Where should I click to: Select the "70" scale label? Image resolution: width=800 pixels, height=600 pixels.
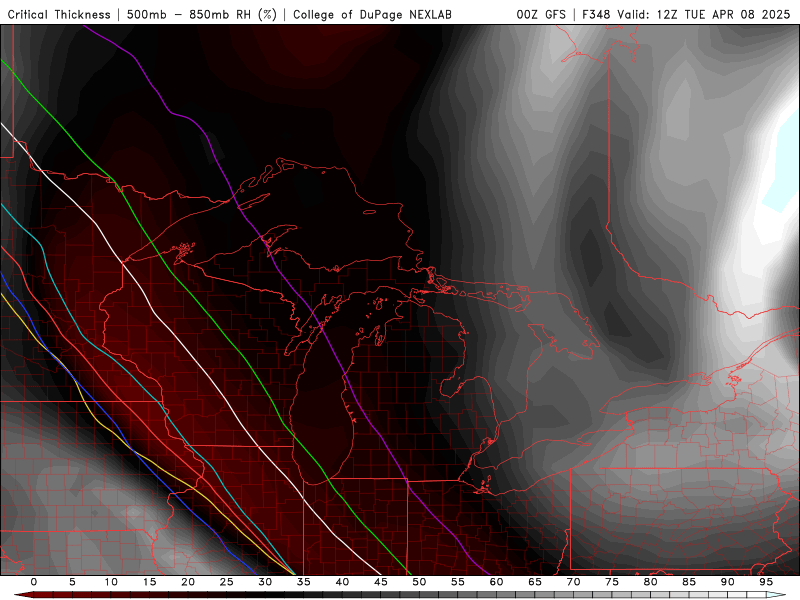tap(573, 582)
